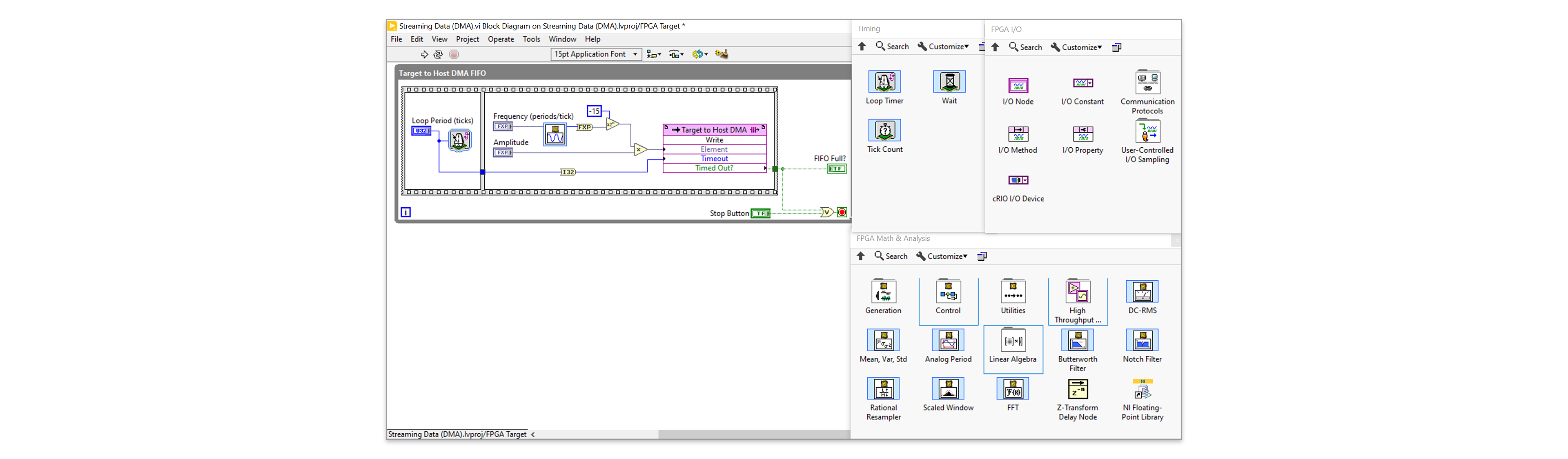Click the Abort Execution button

point(454,54)
